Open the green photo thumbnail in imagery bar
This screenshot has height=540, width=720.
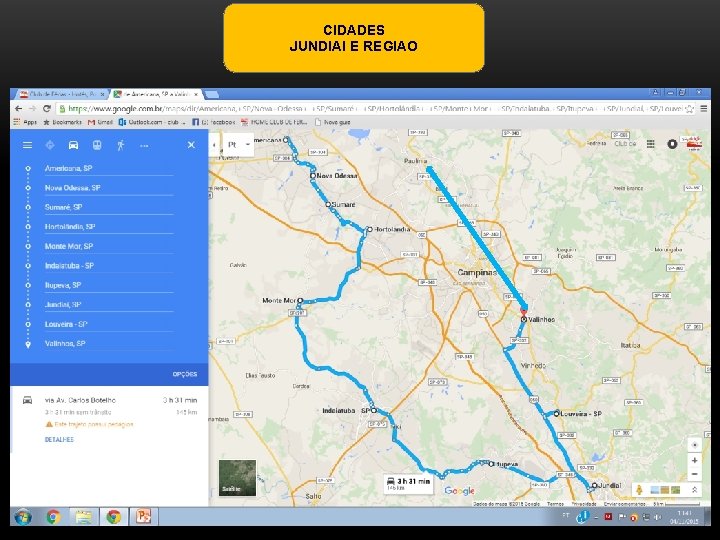pos(675,490)
